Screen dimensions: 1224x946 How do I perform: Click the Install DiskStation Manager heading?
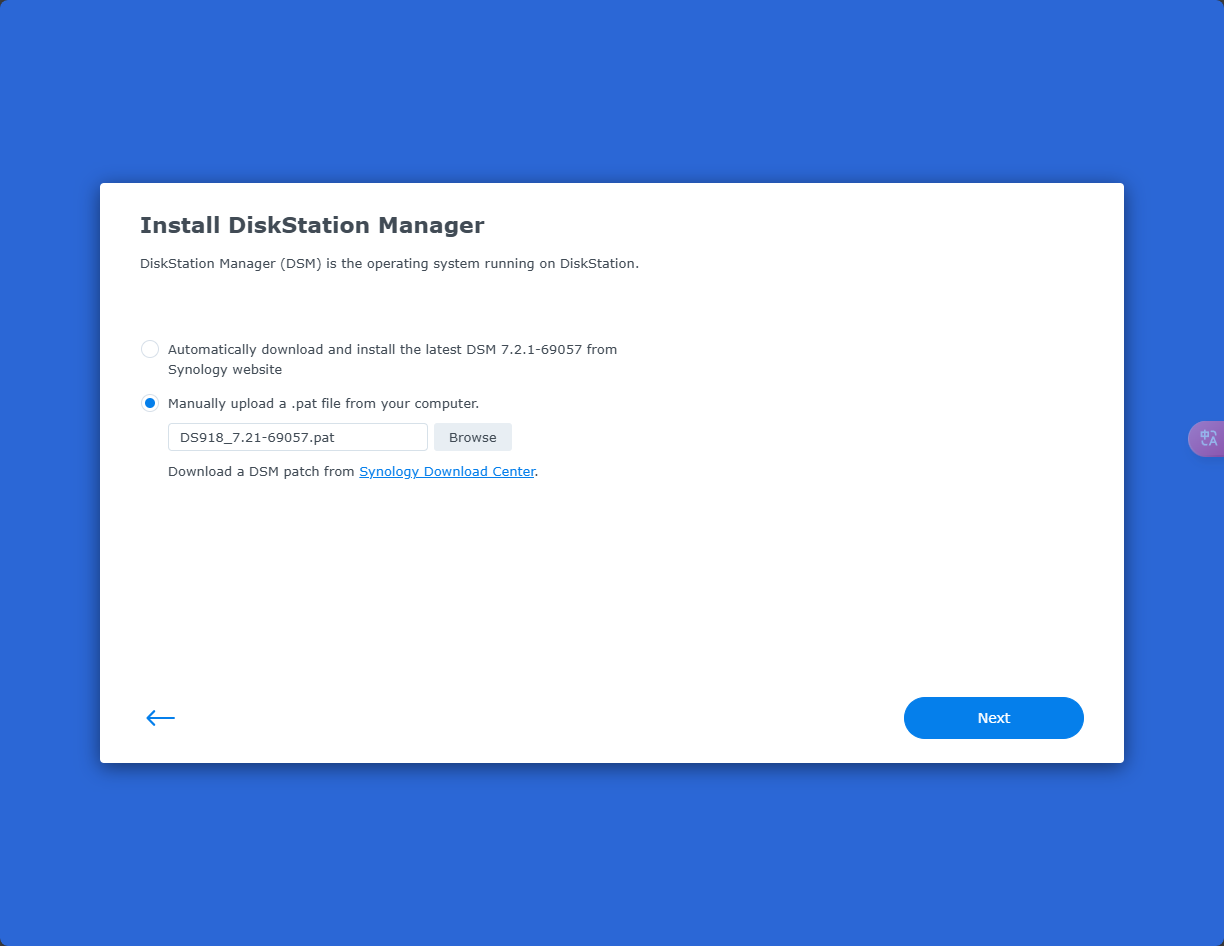pos(312,225)
